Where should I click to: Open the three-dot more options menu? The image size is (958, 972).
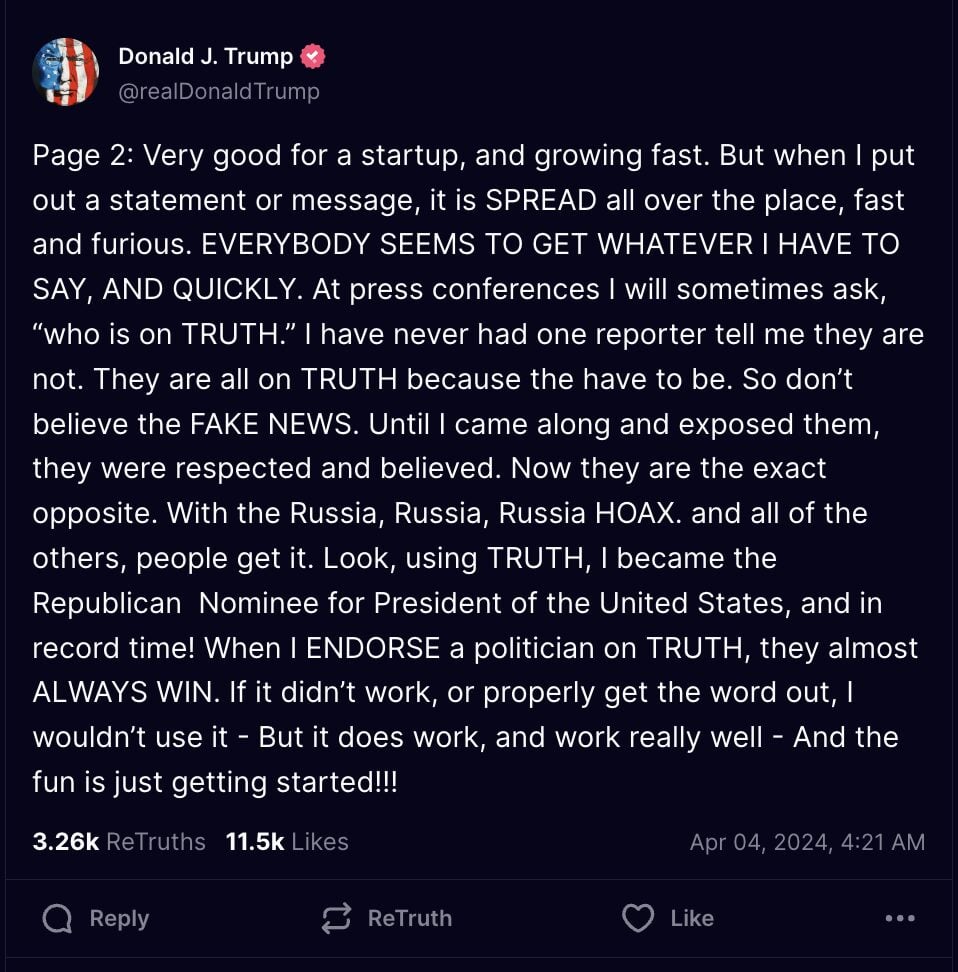coord(900,918)
